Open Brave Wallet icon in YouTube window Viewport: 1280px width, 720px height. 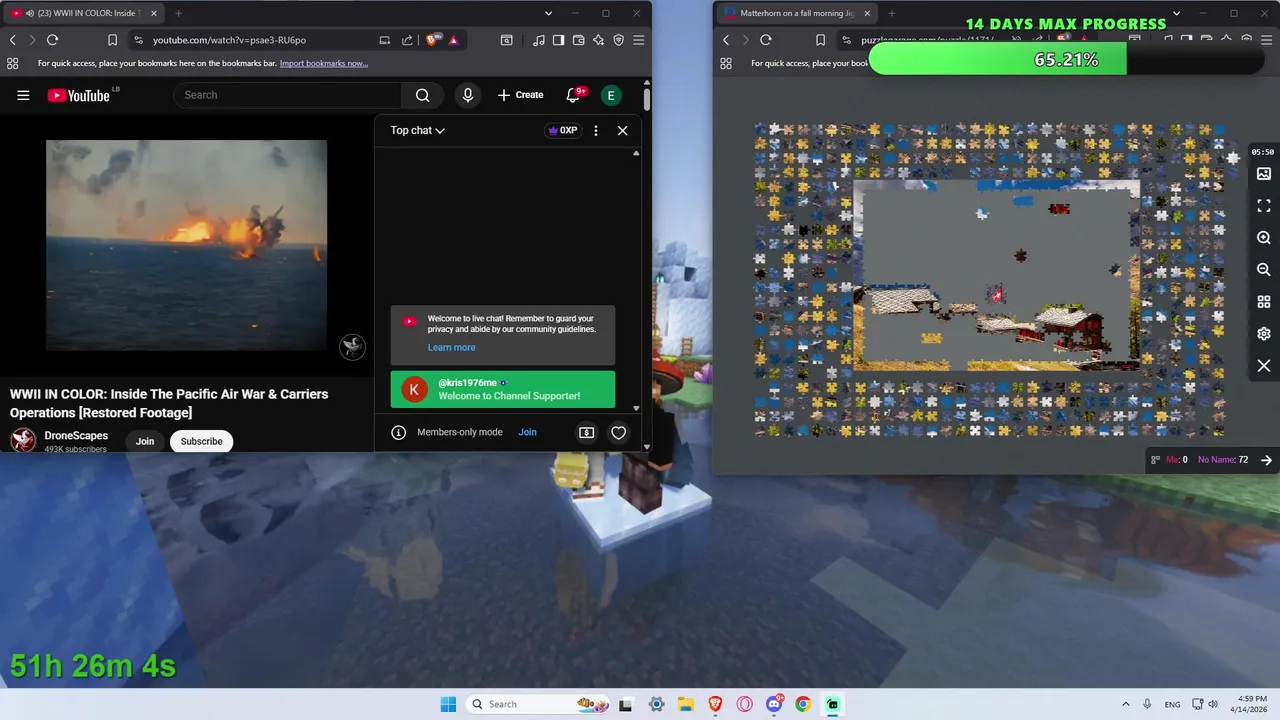coord(578,40)
